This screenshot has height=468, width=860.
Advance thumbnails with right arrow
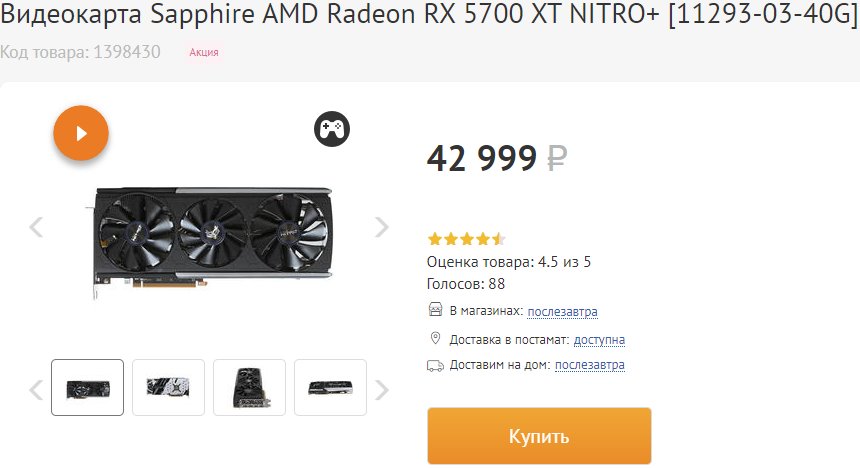click(x=382, y=390)
